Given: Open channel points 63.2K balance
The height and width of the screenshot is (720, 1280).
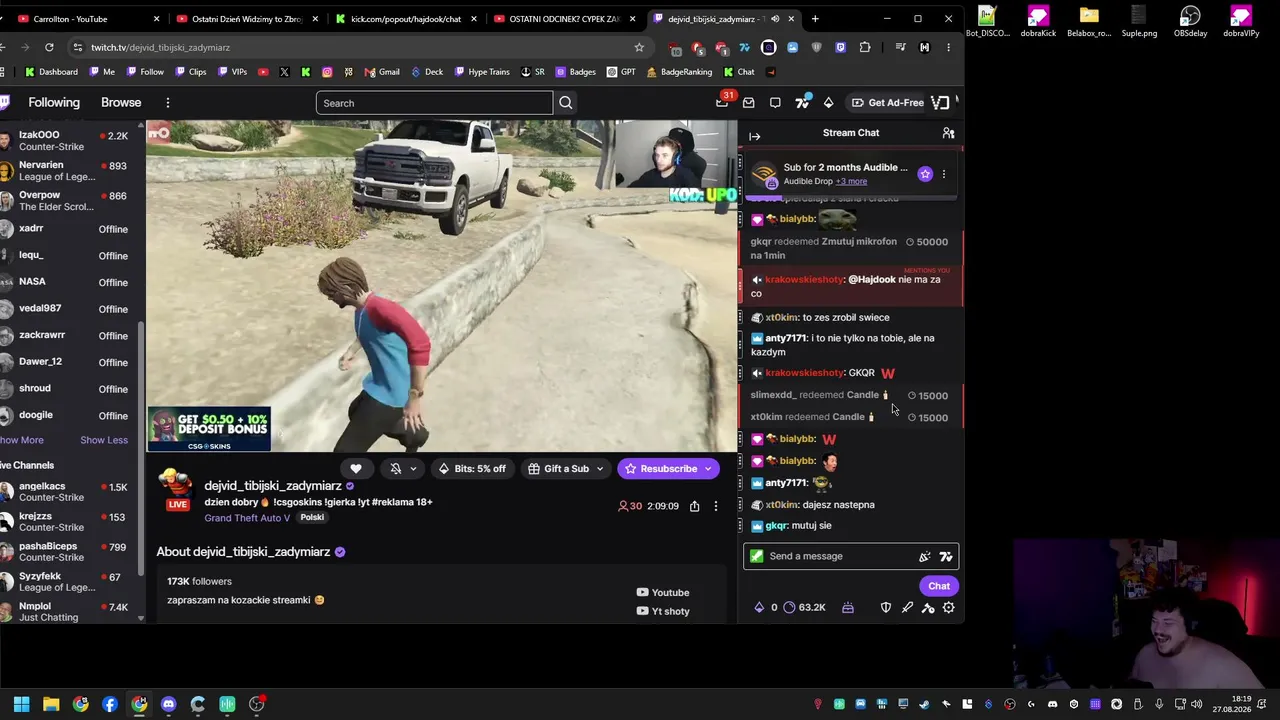Looking at the screenshot, I should [804, 607].
